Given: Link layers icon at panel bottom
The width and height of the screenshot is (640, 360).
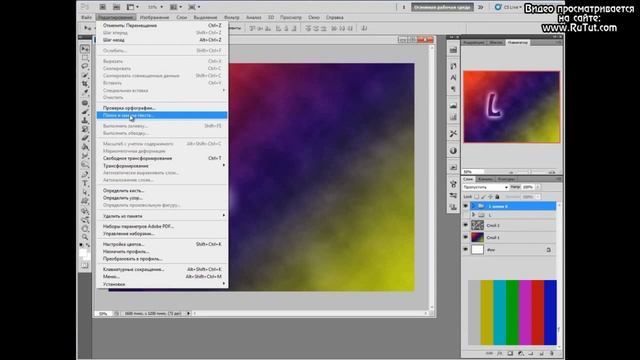Looking at the screenshot, I should pyautogui.click(x=489, y=353).
